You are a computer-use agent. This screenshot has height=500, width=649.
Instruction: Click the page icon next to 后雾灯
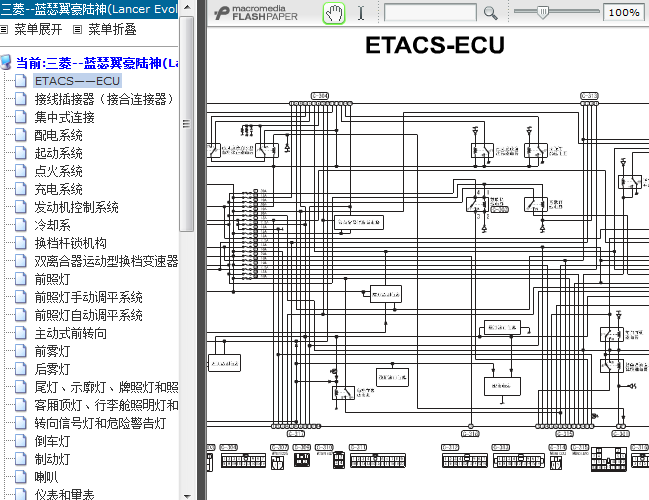point(21,369)
